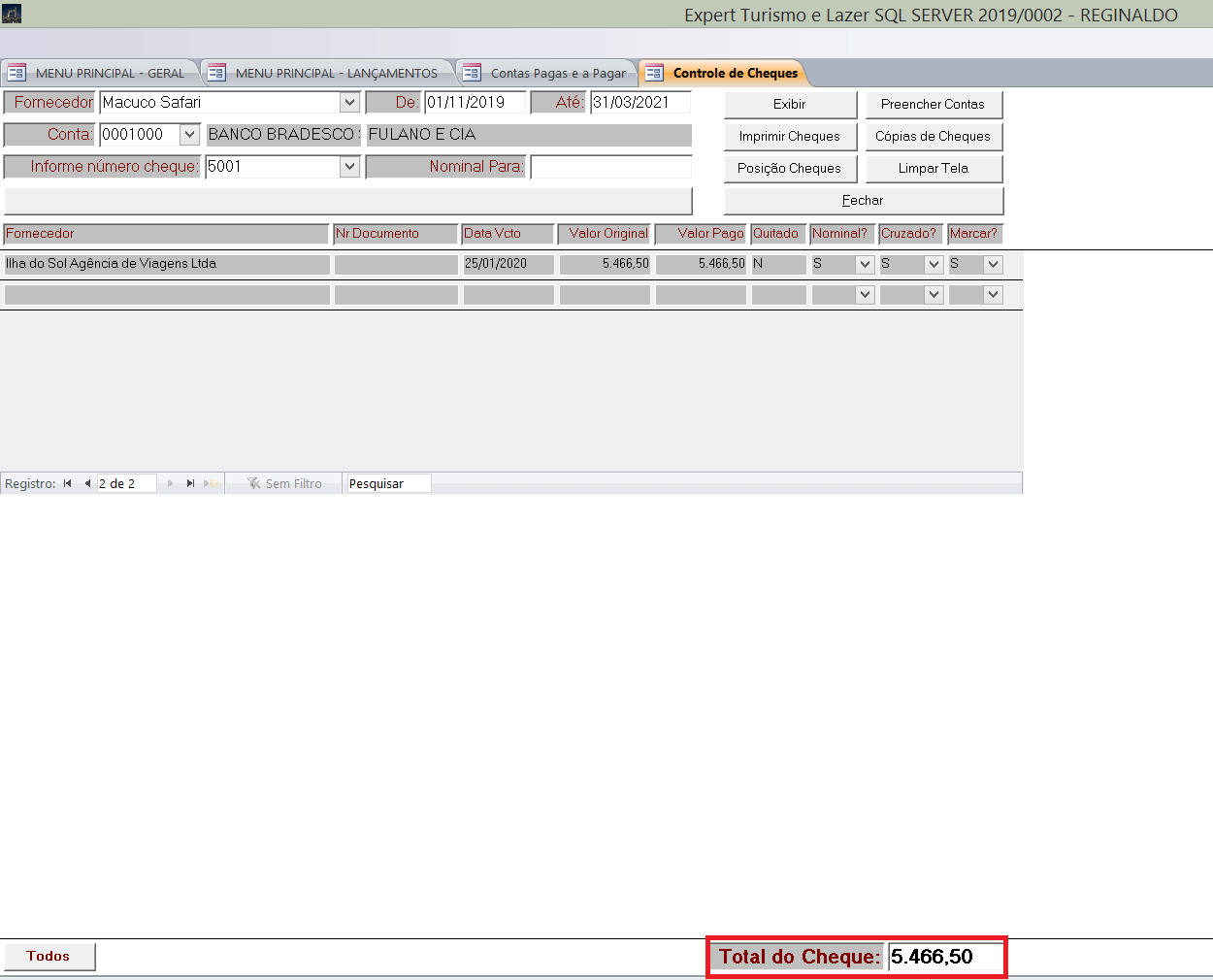Image resolution: width=1213 pixels, height=980 pixels.
Task: Go to first record navigation arrow
Action: [x=67, y=483]
